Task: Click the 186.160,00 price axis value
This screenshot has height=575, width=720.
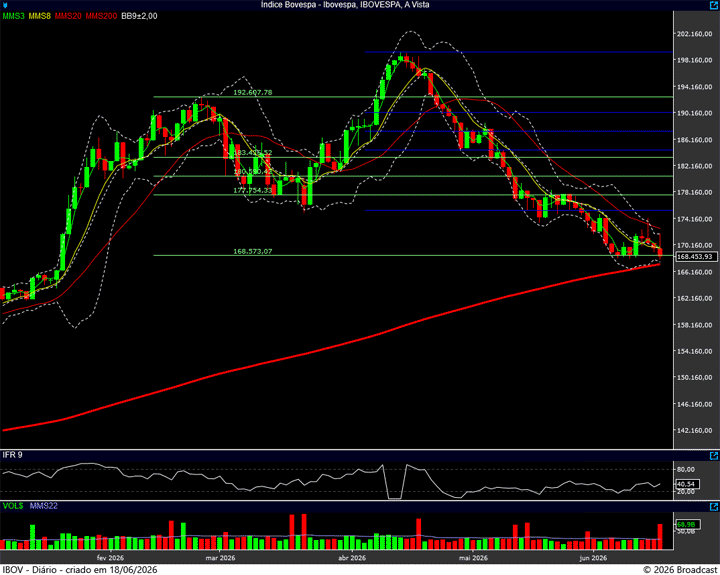Action: [x=694, y=140]
